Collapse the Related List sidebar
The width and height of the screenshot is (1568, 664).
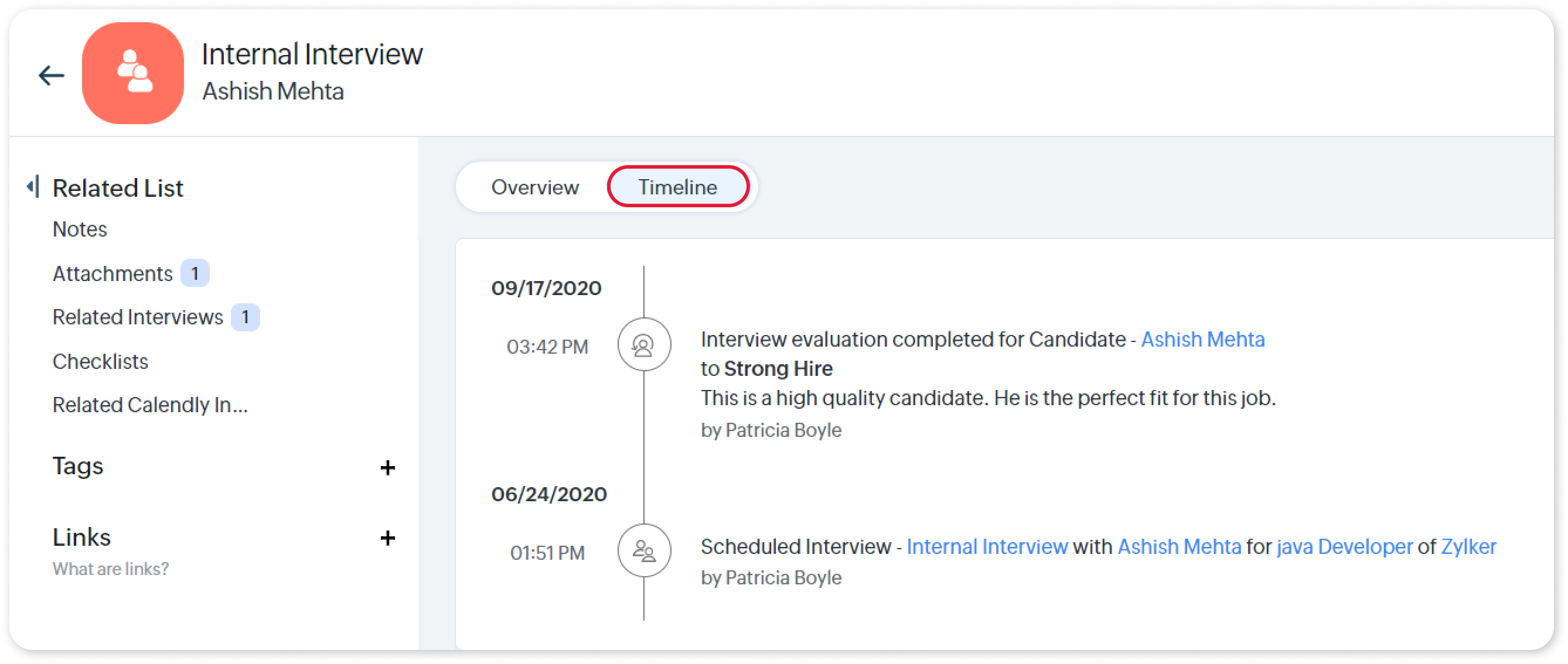(x=33, y=187)
